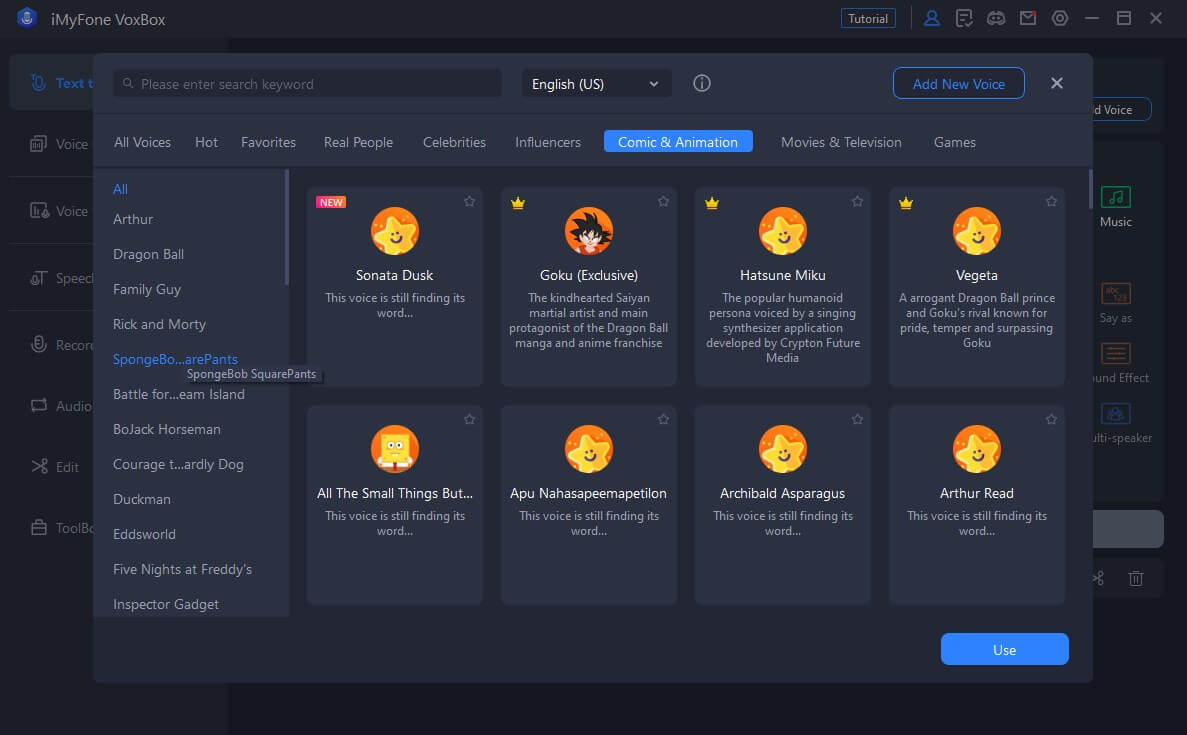
Task: Open the Discord icon in title bar
Action: pos(995,18)
